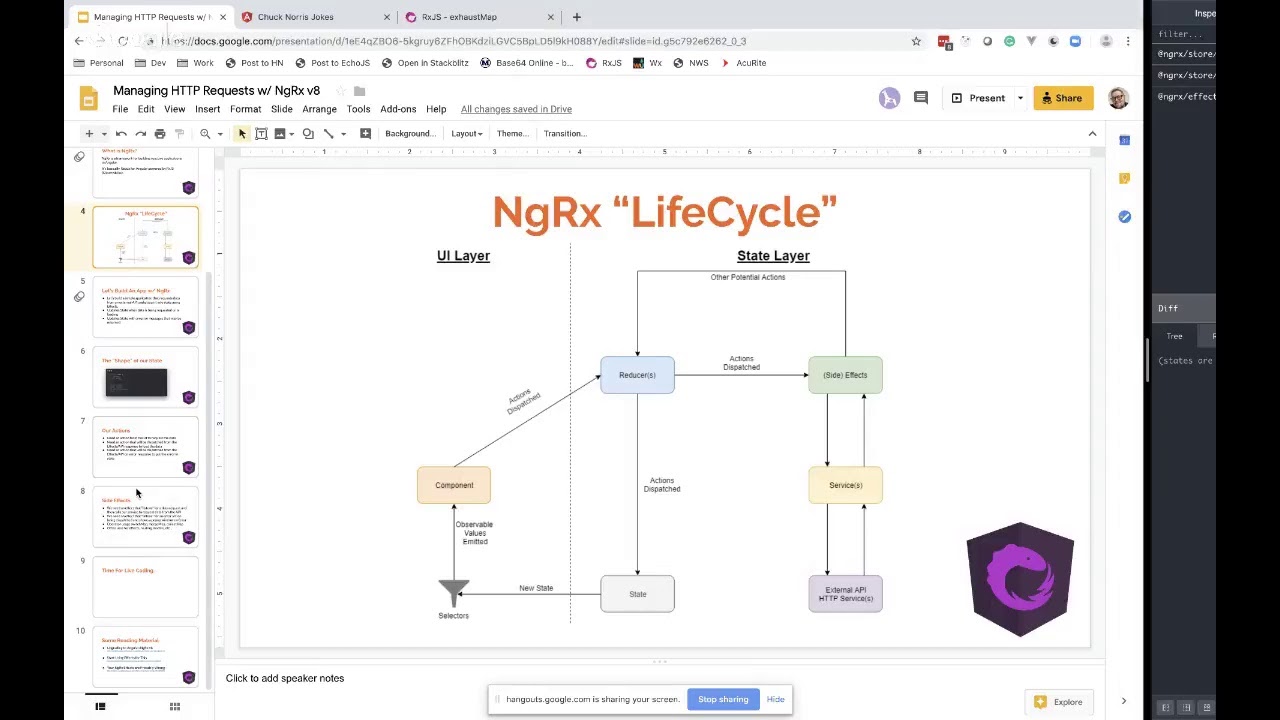Click the Background... button

coord(410,134)
